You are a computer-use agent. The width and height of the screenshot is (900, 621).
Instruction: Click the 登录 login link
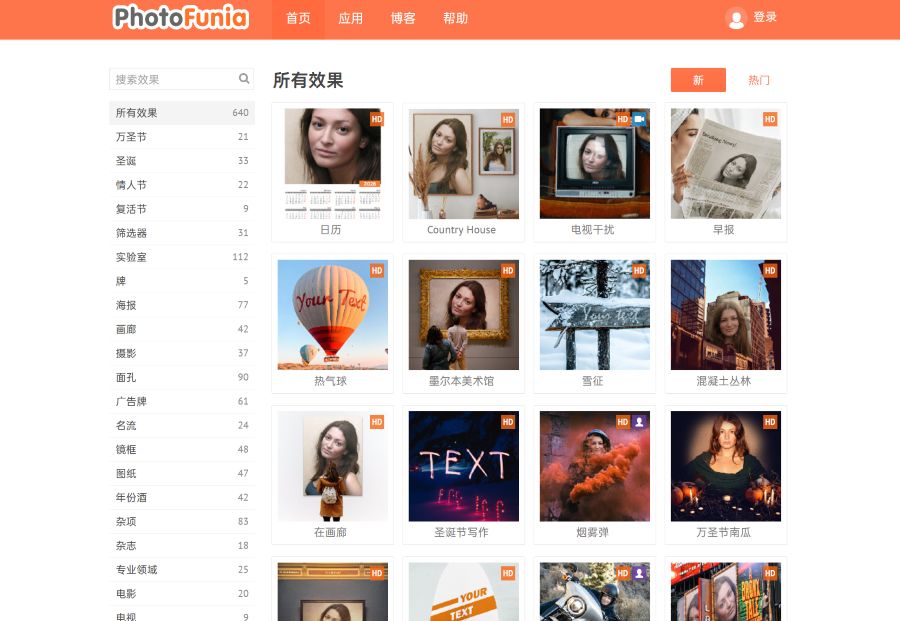(x=765, y=18)
